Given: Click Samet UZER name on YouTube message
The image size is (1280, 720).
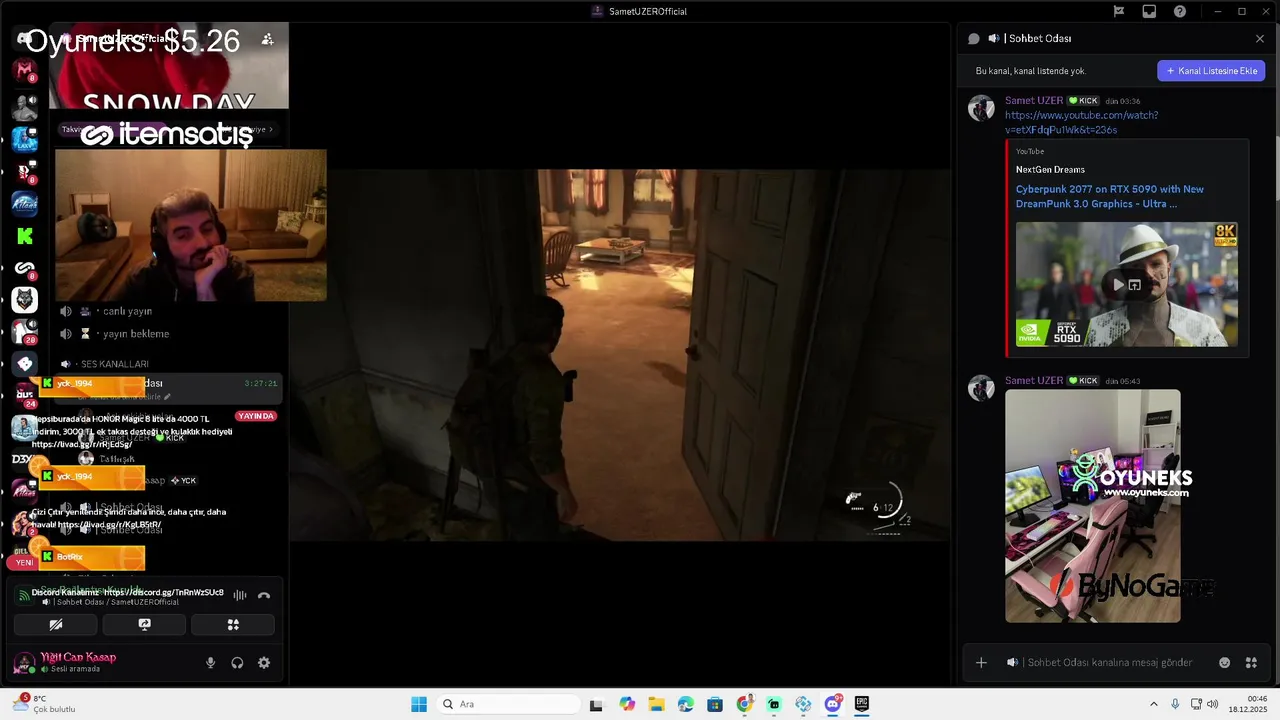Looking at the screenshot, I should tap(1034, 101).
